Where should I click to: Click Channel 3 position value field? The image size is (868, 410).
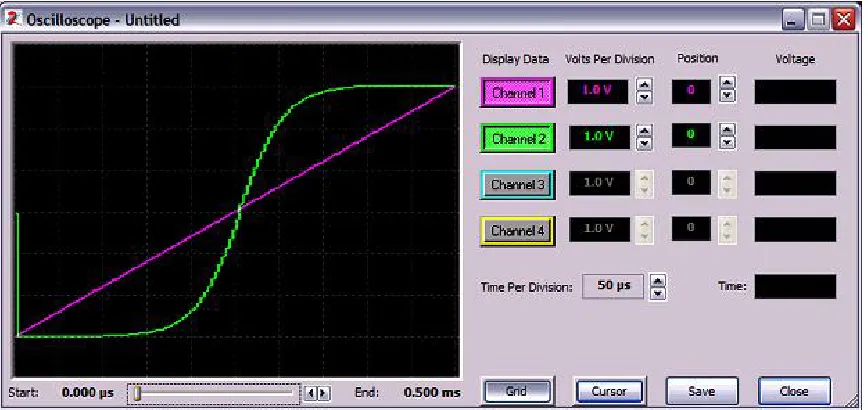click(x=691, y=183)
